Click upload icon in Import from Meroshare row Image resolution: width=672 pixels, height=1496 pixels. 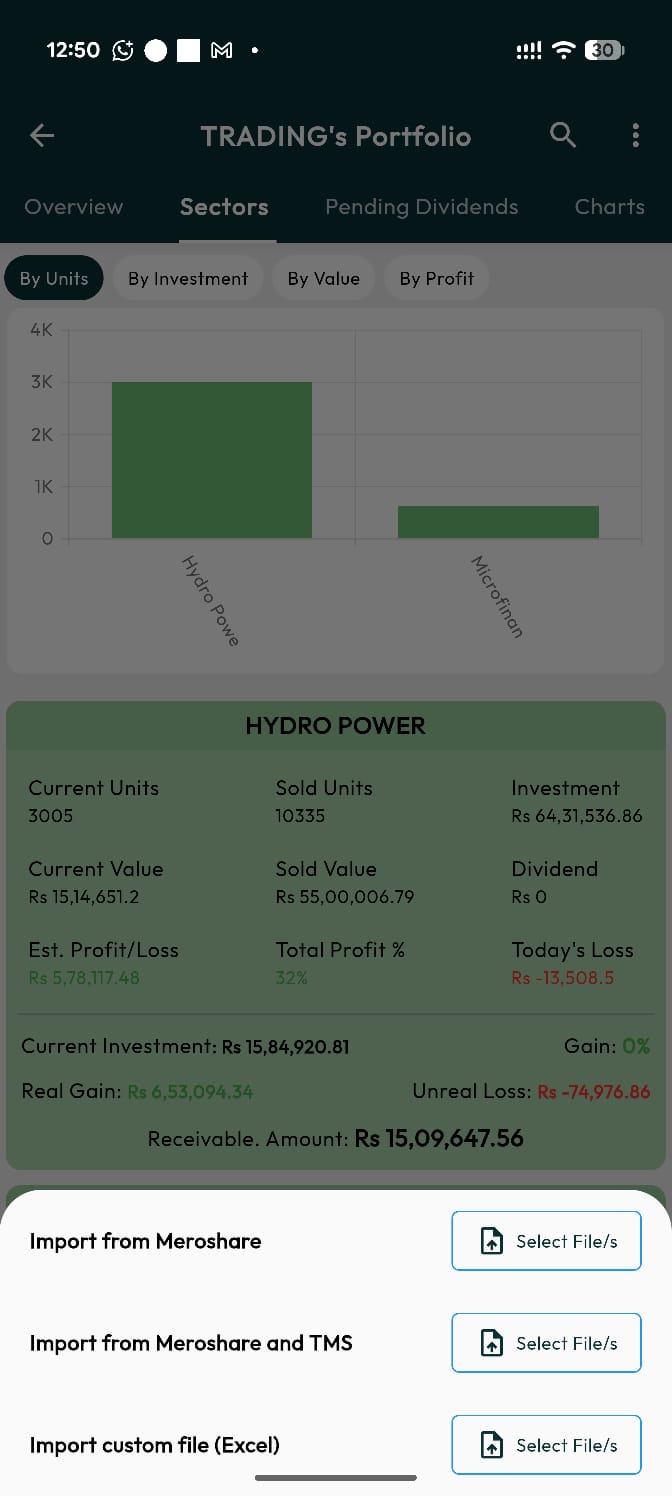click(492, 1242)
